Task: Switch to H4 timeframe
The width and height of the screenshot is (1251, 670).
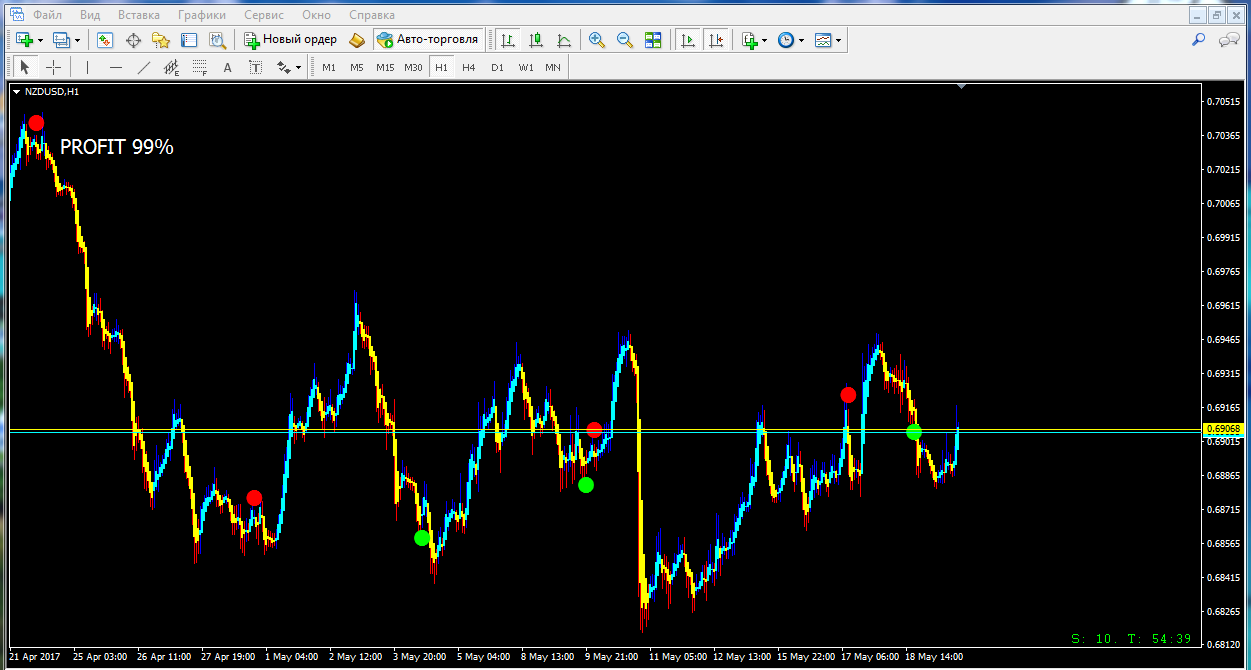Action: click(x=468, y=67)
